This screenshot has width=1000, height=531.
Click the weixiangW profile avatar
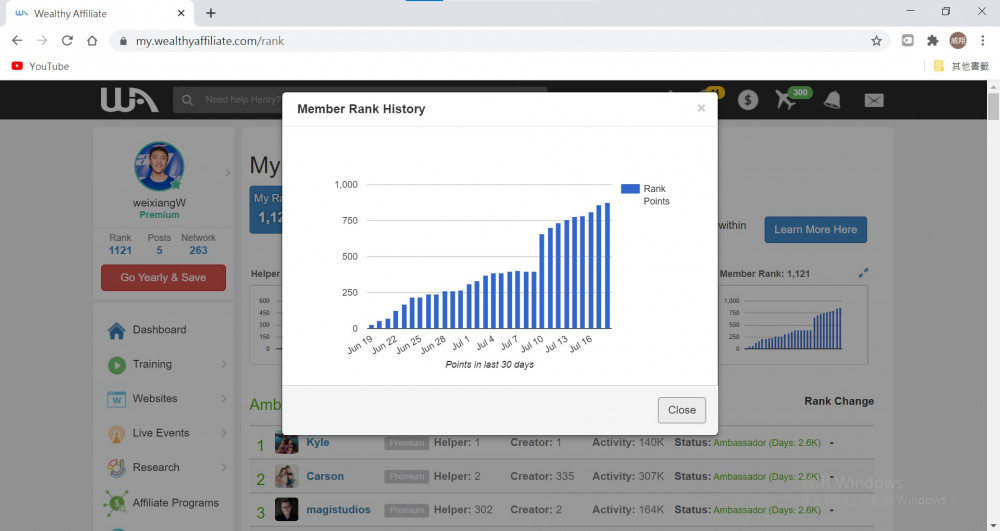(159, 166)
